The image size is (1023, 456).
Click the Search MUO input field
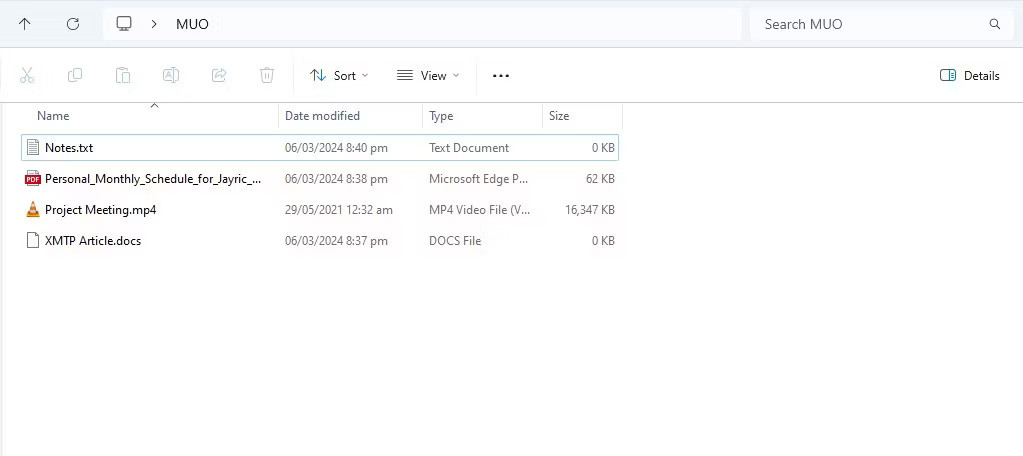tap(870, 24)
